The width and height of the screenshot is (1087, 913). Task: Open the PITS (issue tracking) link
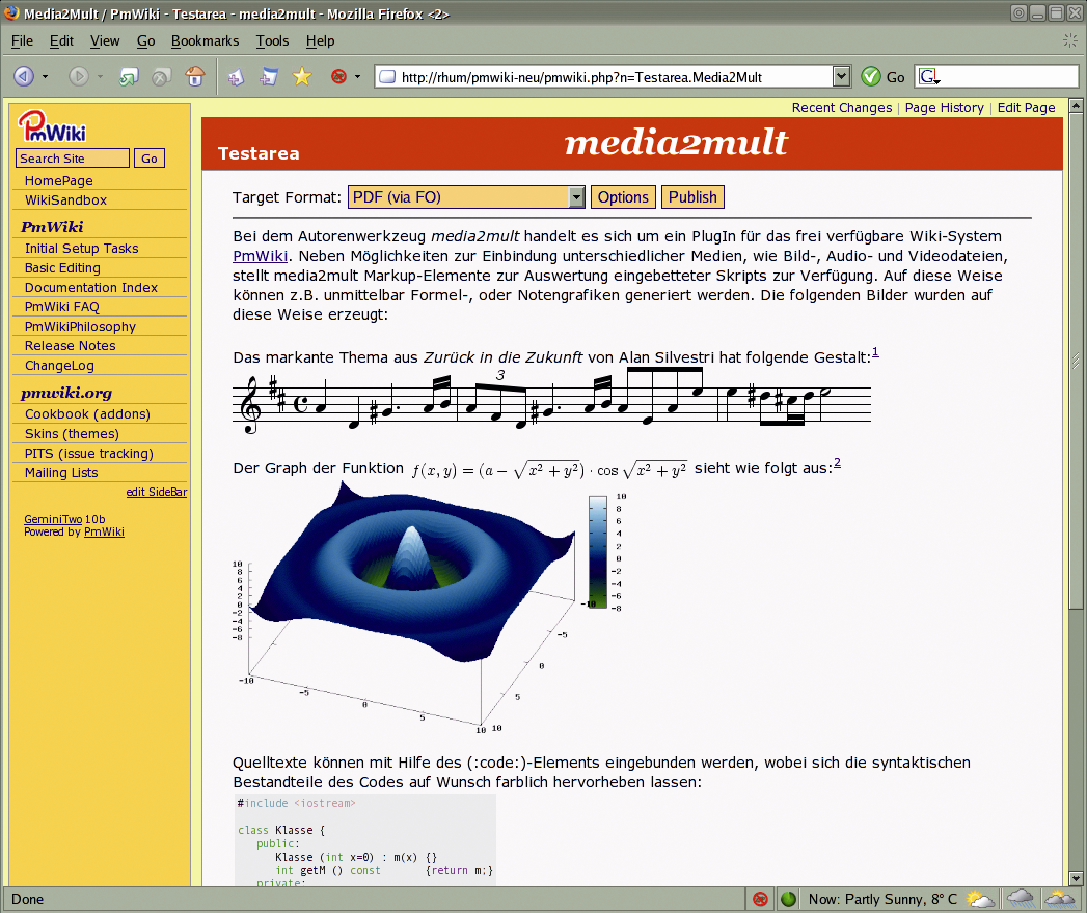click(x=89, y=453)
